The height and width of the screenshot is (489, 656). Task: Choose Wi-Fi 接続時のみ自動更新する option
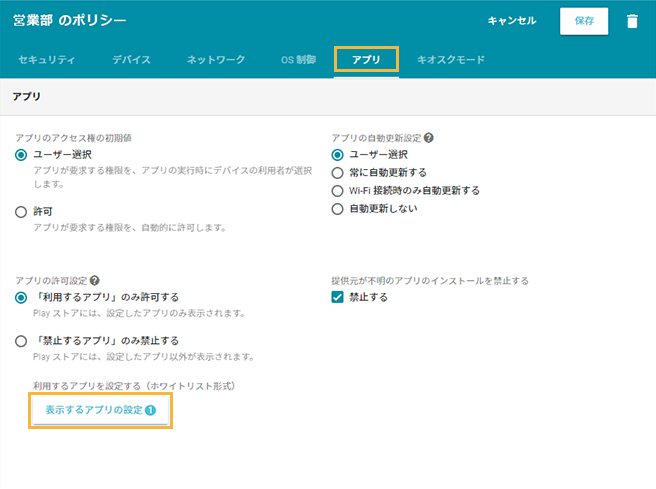click(337, 191)
